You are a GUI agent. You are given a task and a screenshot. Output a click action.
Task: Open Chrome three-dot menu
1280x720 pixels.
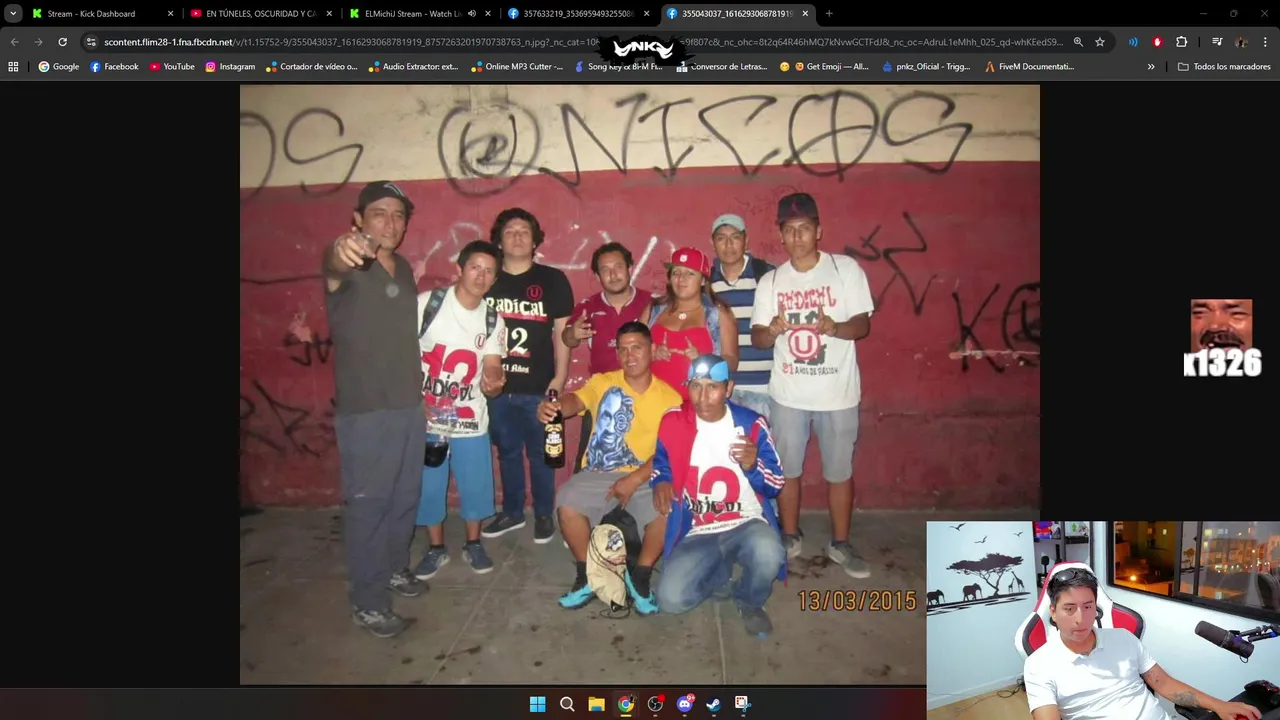pos(1266,42)
